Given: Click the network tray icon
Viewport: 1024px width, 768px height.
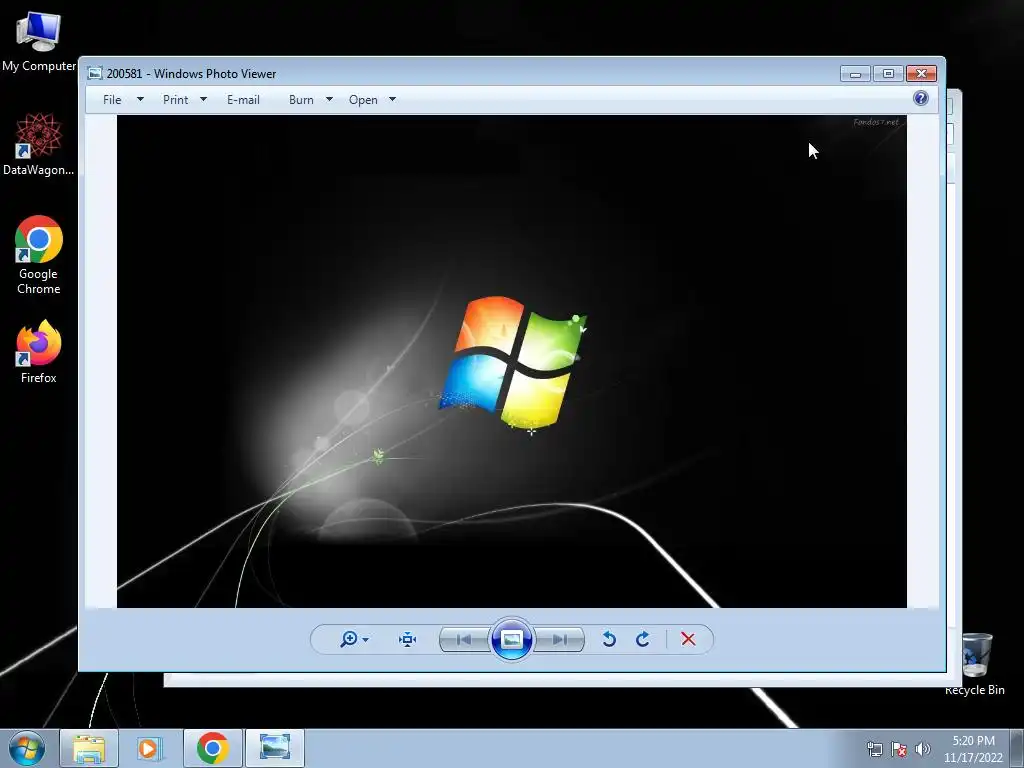Looking at the screenshot, I should 874,749.
